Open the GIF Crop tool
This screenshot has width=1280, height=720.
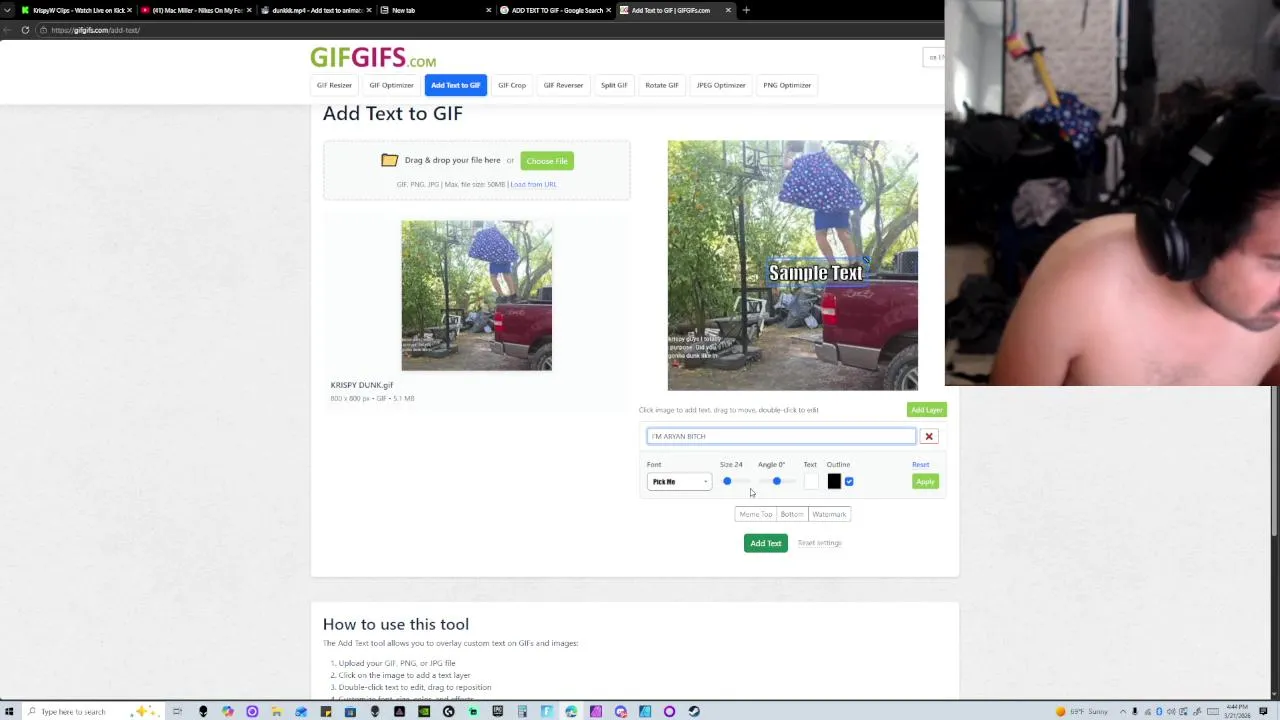click(x=512, y=85)
